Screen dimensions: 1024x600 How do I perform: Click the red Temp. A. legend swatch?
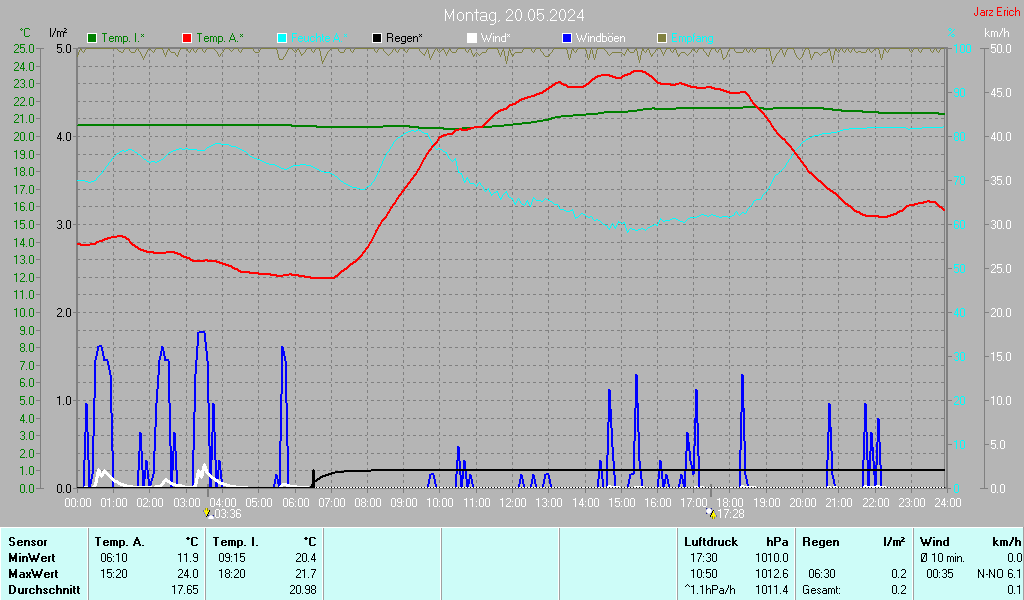coord(187,39)
